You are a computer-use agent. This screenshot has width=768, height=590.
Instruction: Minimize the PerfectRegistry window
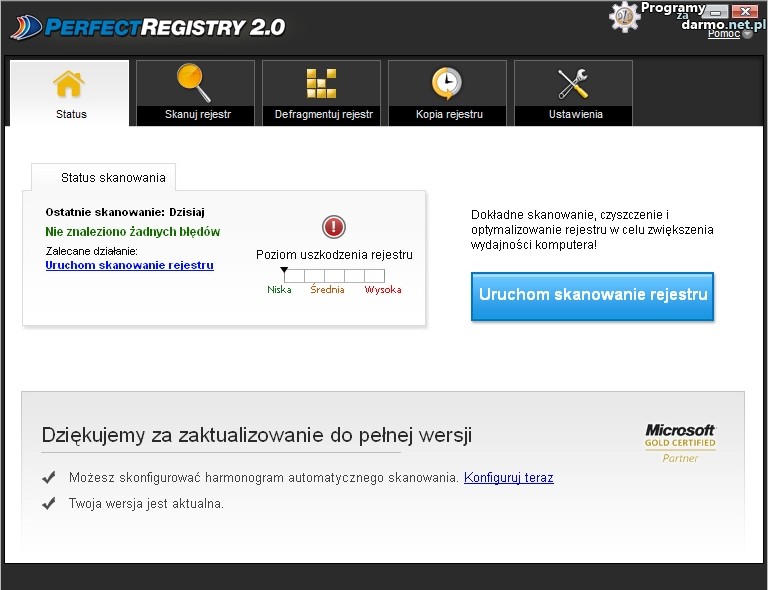(715, 12)
